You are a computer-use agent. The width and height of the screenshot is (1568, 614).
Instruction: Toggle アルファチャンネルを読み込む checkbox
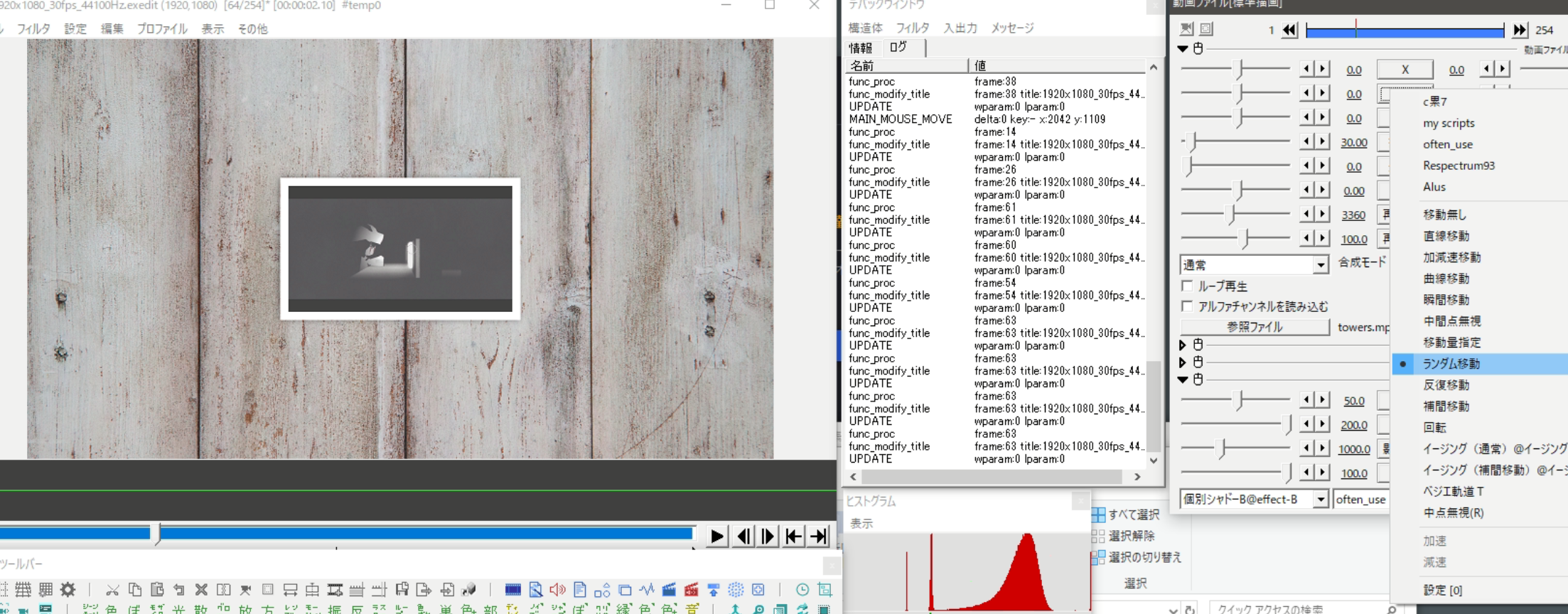click(x=1187, y=306)
